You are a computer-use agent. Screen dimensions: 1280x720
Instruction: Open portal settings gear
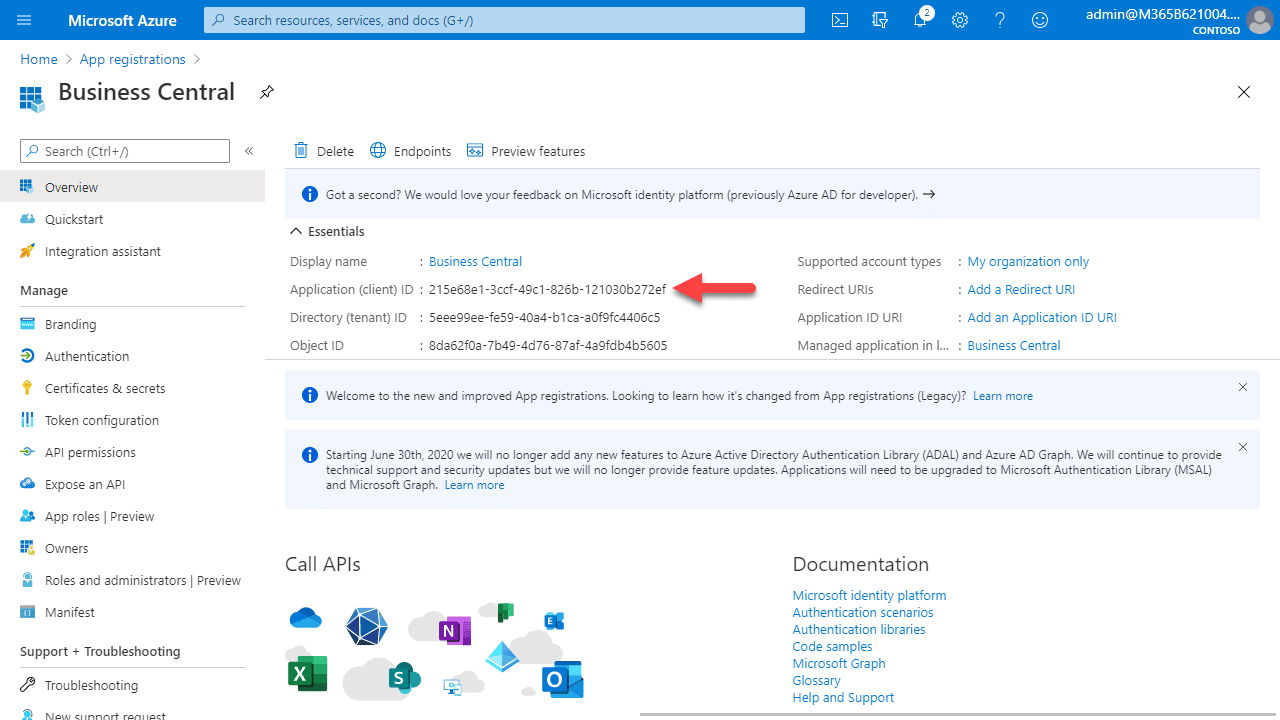(x=960, y=20)
